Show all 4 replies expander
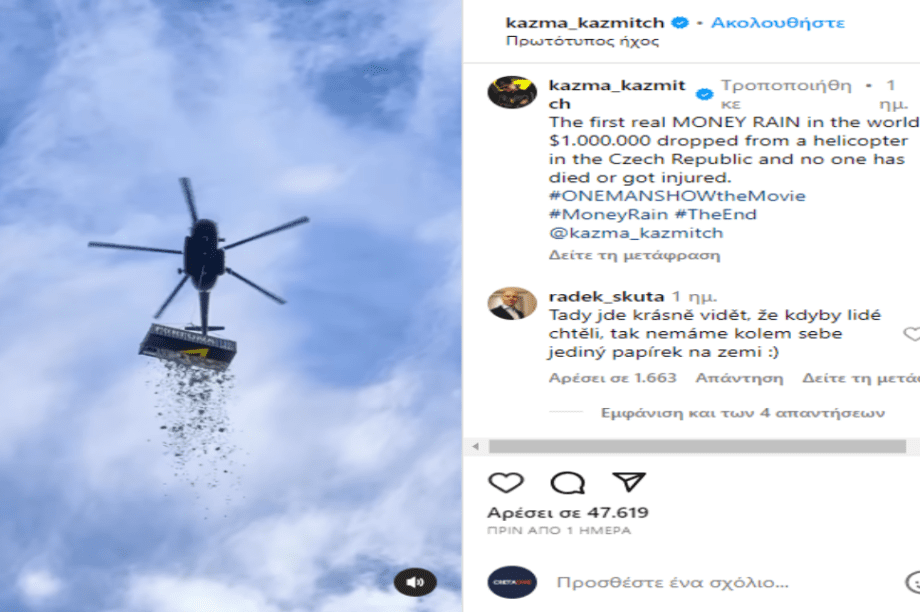920x612 pixels. tap(743, 412)
